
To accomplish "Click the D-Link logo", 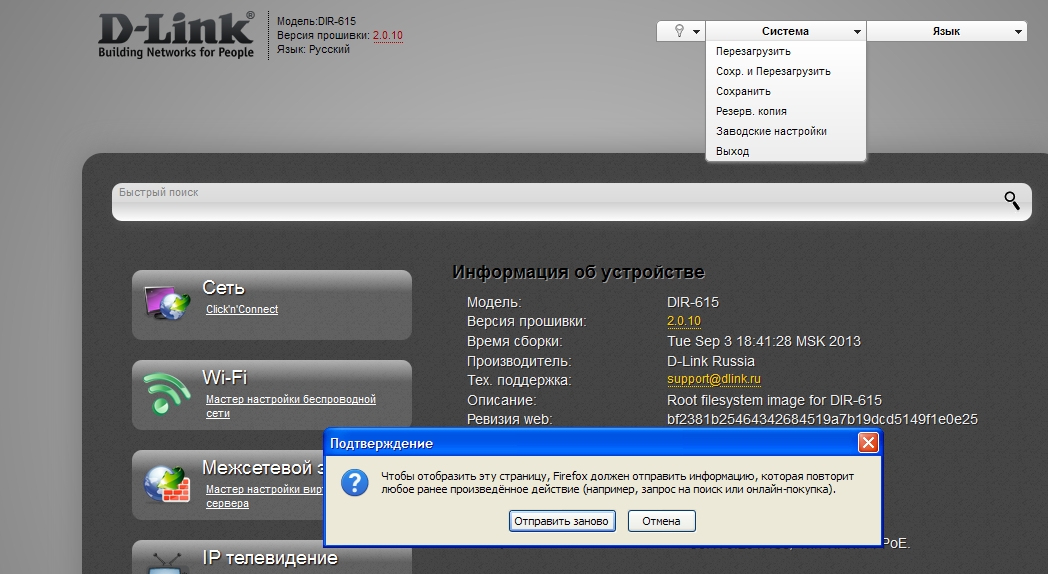I will (176, 34).
